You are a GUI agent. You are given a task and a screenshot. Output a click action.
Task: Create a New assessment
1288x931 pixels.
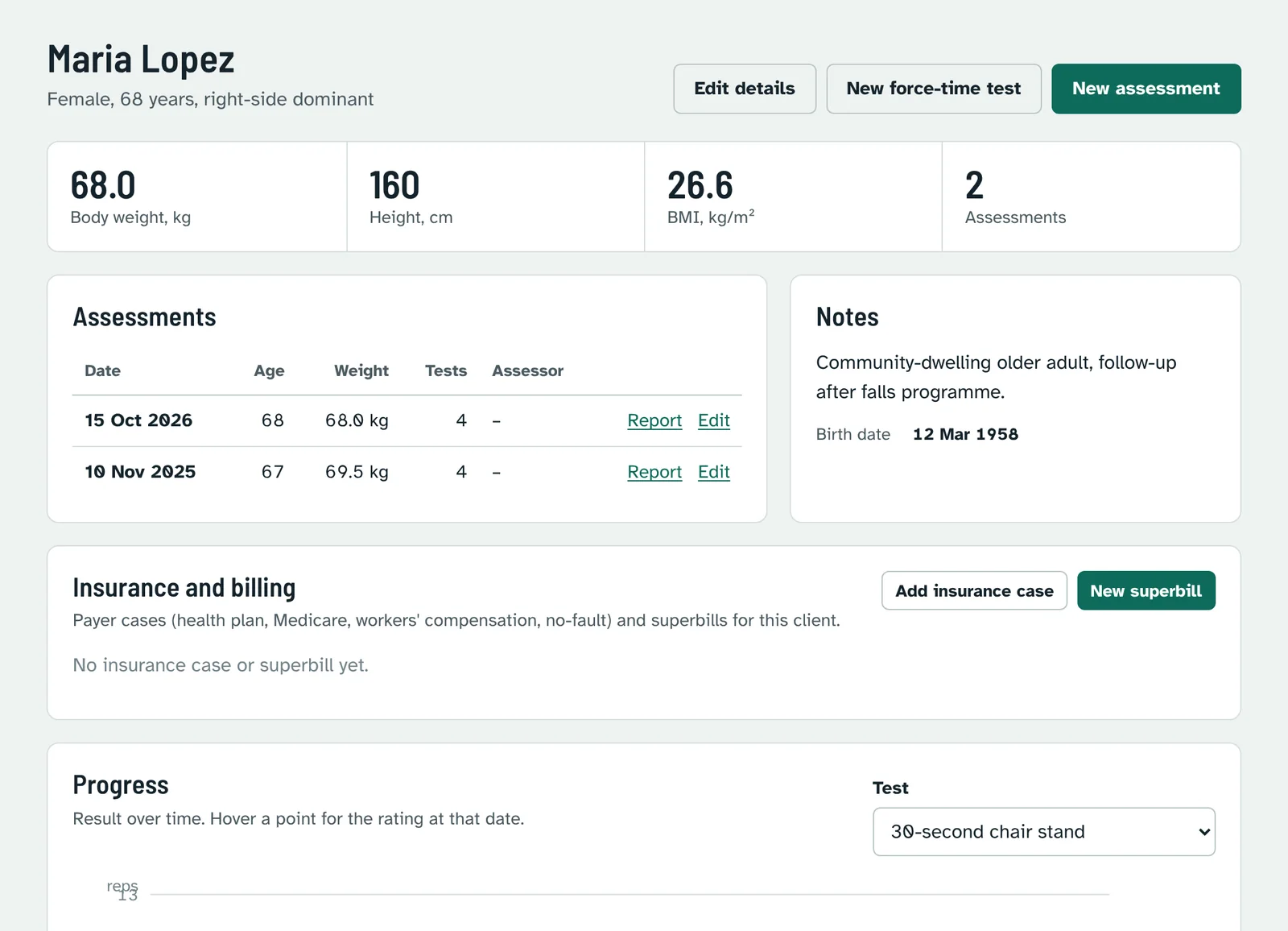tap(1146, 89)
